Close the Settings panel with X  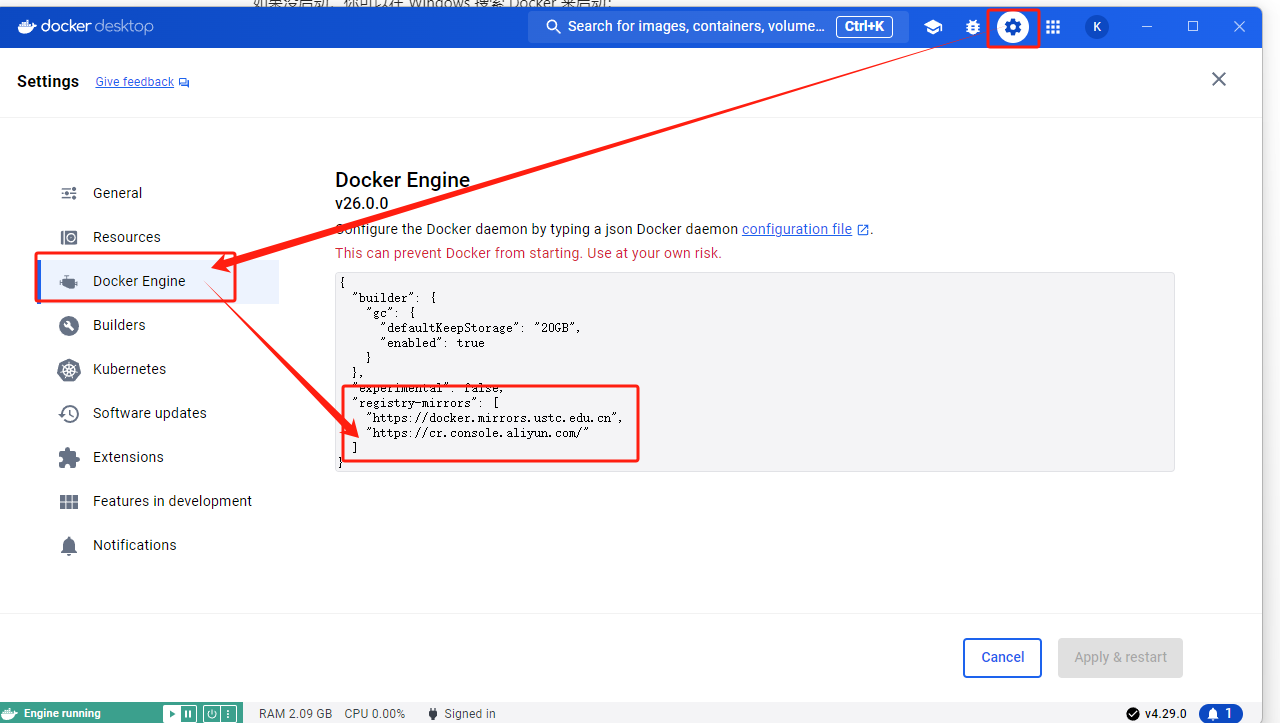[x=1219, y=79]
